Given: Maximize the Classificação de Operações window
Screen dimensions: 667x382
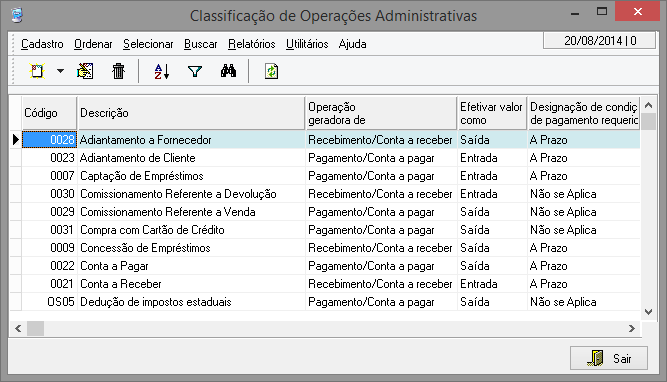Looking at the screenshot, I should click(602, 11).
